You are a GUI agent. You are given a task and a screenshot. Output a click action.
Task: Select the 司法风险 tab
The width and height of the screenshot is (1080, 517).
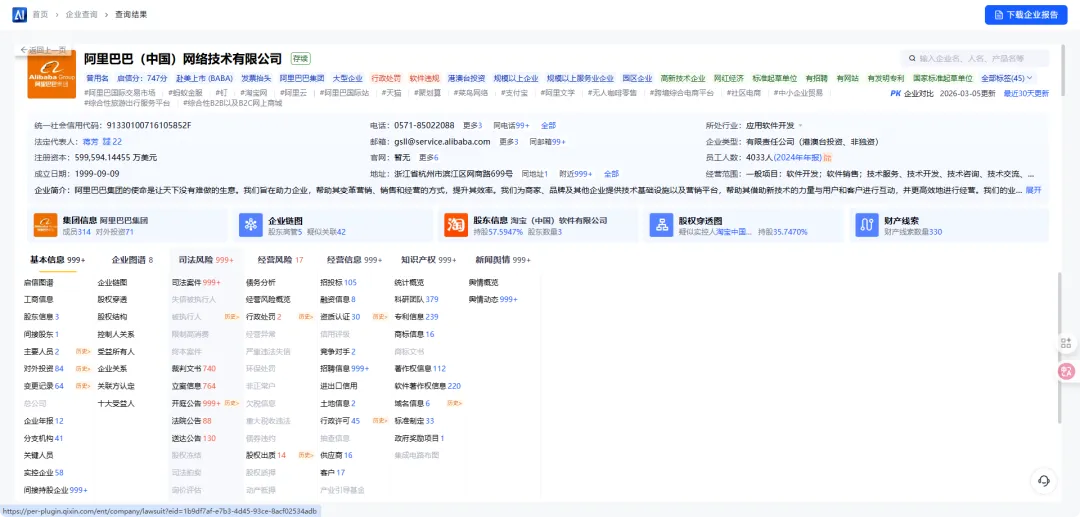(206, 260)
